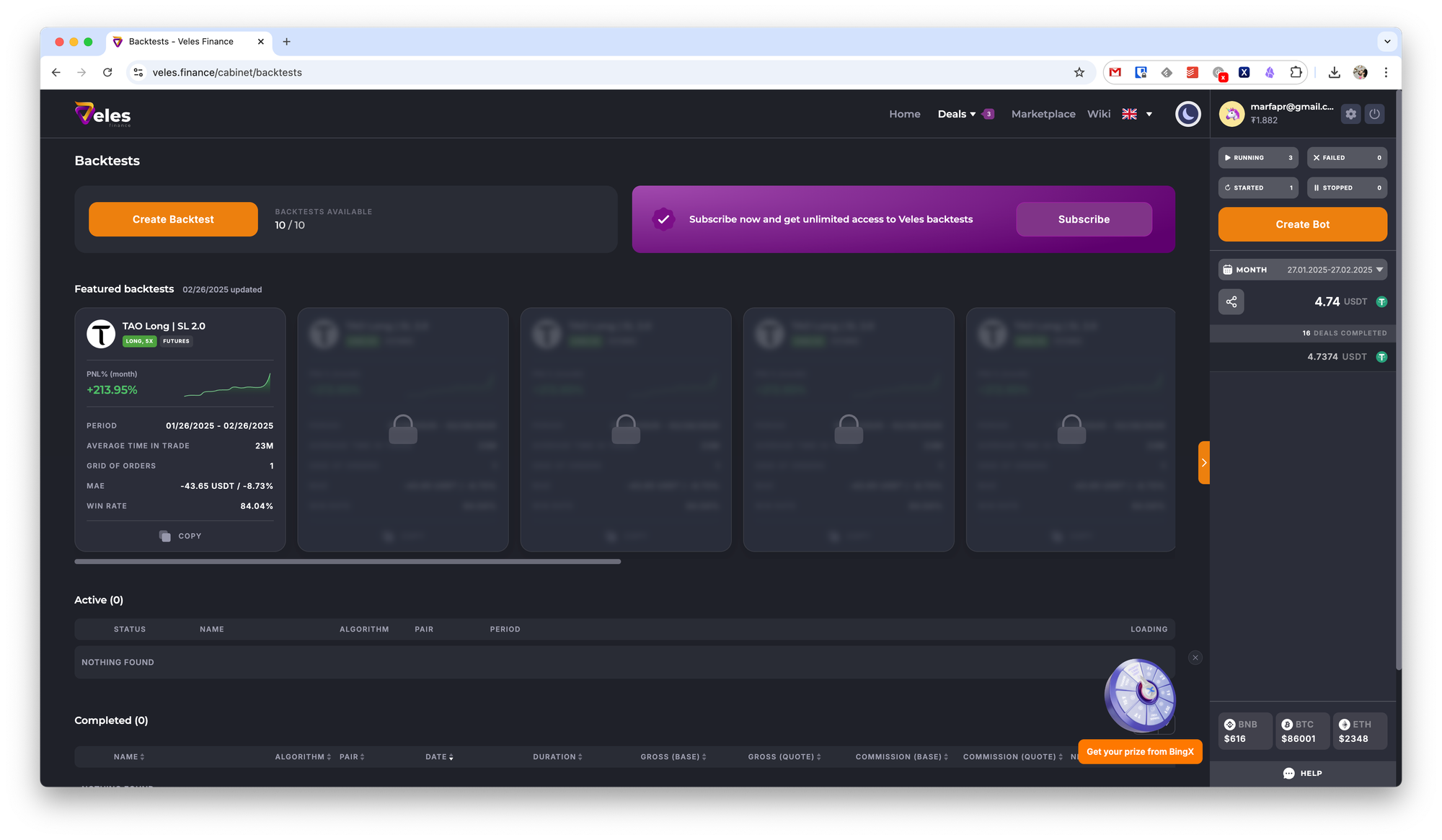This screenshot has width=1442, height=840.
Task: Filter bots by Running status
Action: click(1257, 157)
